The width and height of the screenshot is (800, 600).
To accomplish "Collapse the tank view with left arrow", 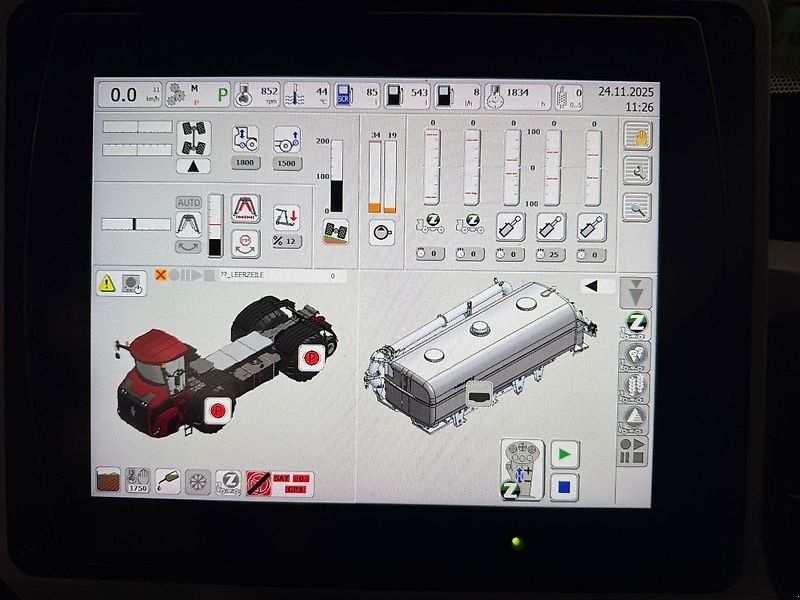I will coord(597,286).
